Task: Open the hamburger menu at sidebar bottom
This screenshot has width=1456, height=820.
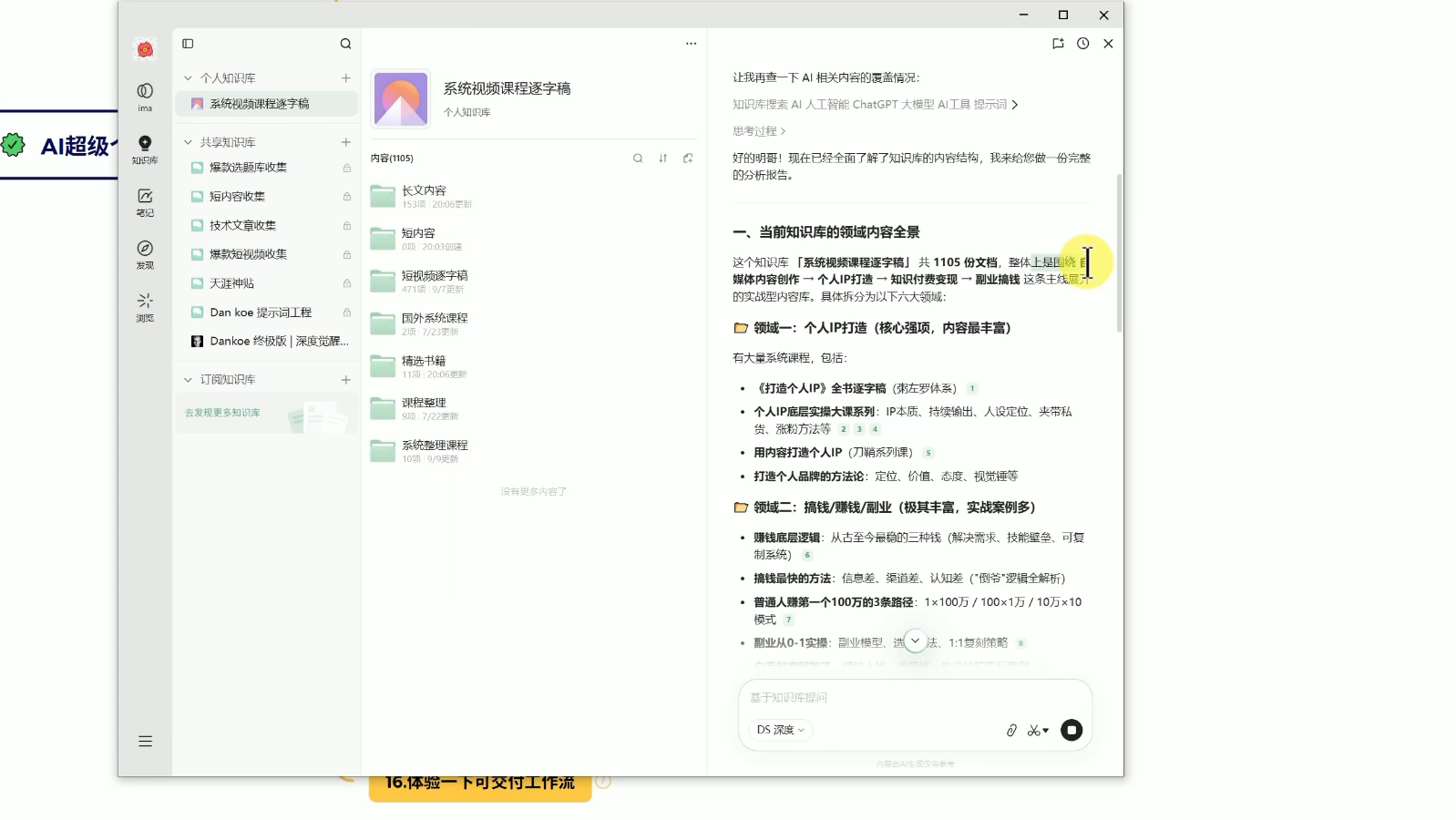Action: click(145, 742)
